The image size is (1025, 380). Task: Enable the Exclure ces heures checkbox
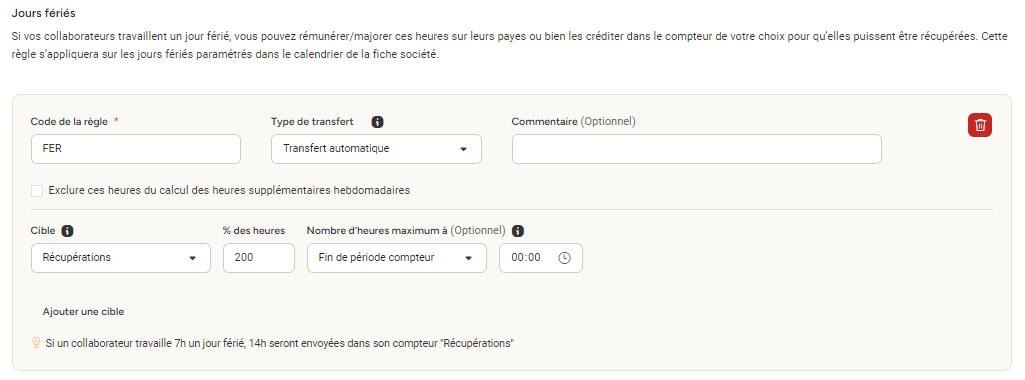[37, 190]
